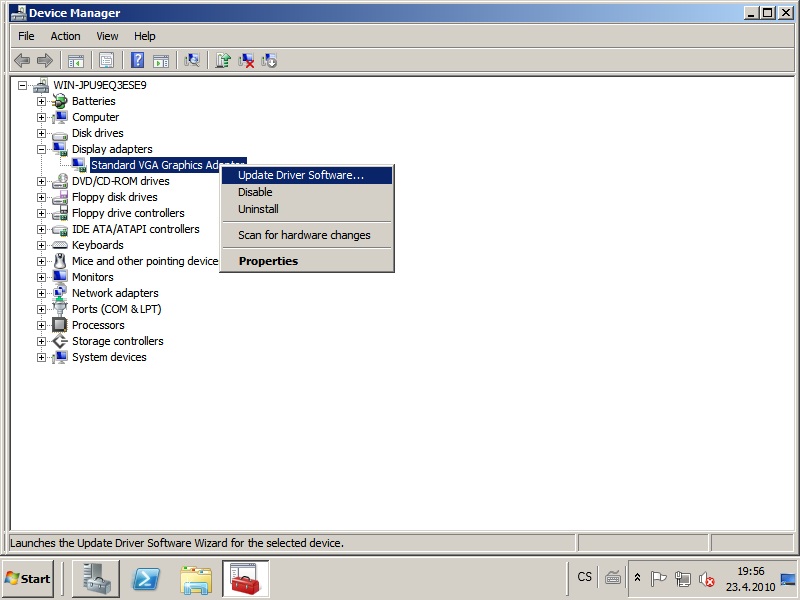This screenshot has height=600, width=800.
Task: Collapse the Display adapters node
Action: click(x=42, y=149)
